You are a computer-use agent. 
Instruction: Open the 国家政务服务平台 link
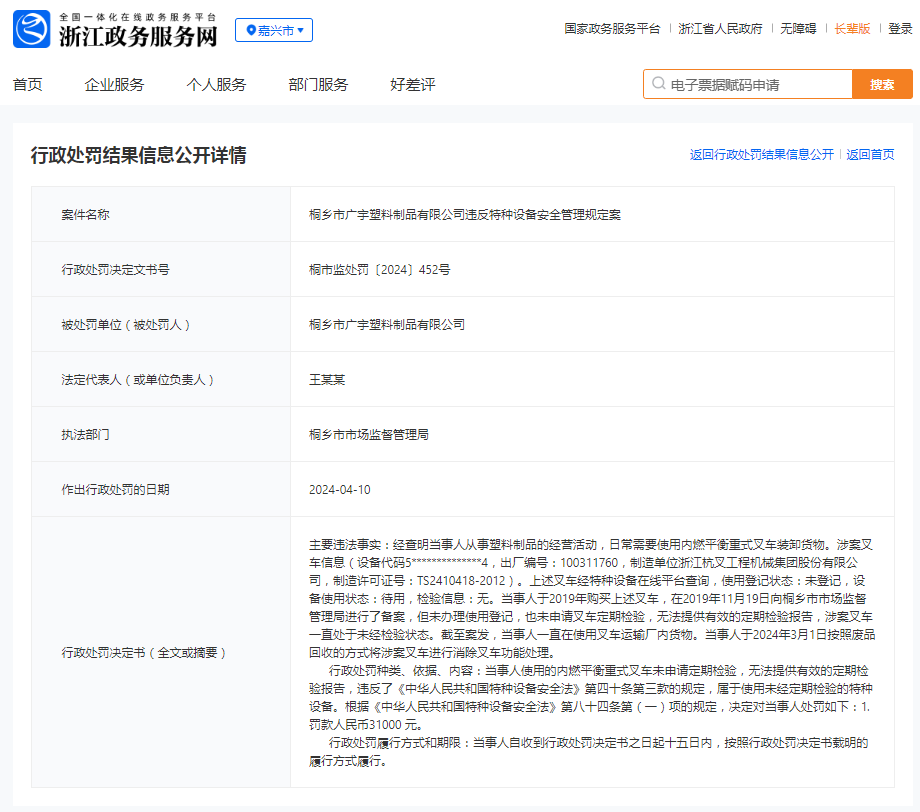(612, 29)
